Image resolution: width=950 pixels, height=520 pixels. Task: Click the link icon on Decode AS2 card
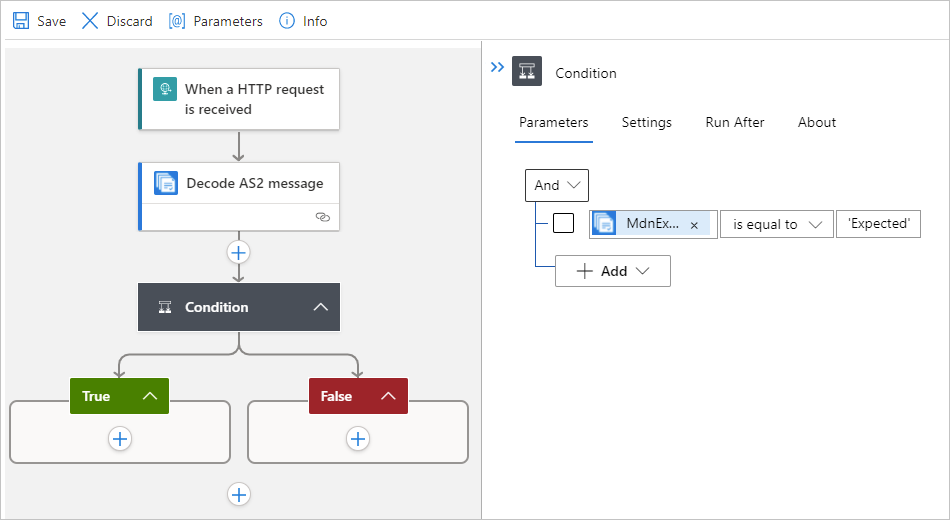click(322, 216)
